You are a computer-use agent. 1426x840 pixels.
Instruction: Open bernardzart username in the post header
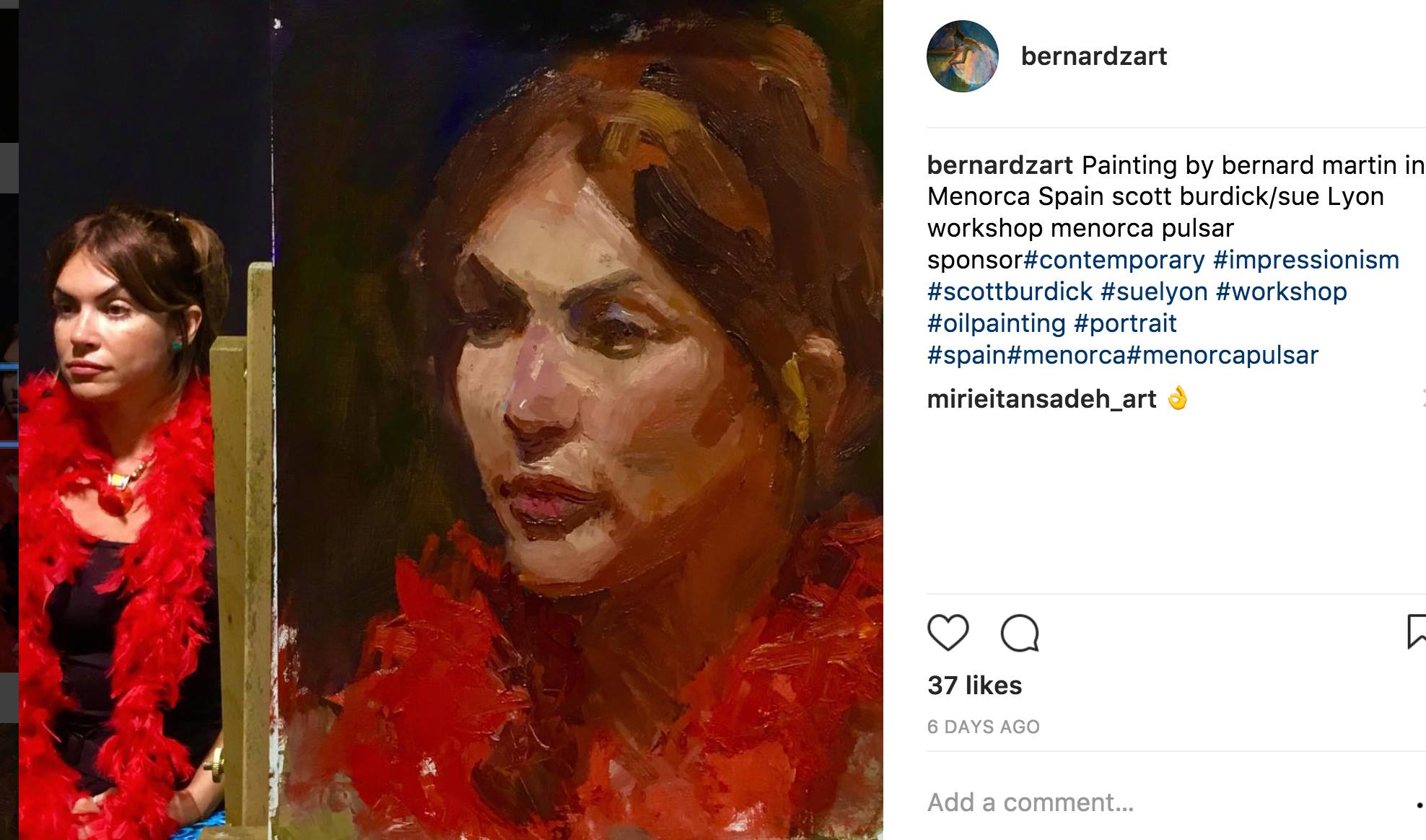tap(1093, 56)
